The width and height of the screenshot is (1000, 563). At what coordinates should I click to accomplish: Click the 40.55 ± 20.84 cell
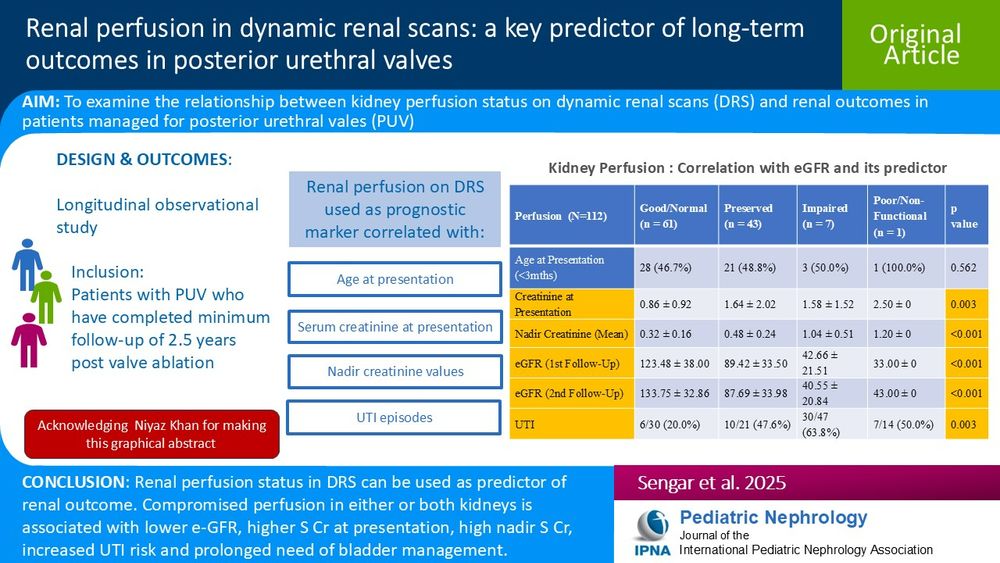[832, 393]
